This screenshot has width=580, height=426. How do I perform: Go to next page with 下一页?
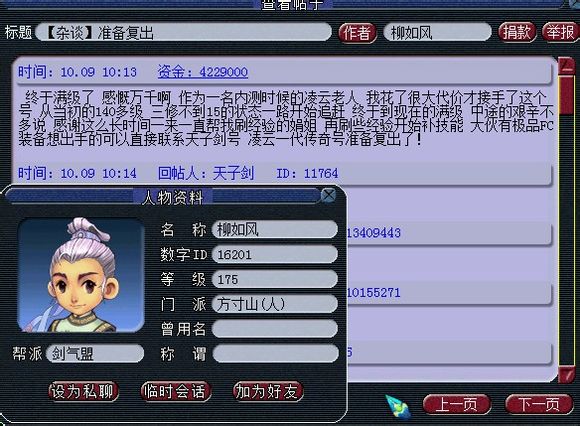[x=539, y=405]
